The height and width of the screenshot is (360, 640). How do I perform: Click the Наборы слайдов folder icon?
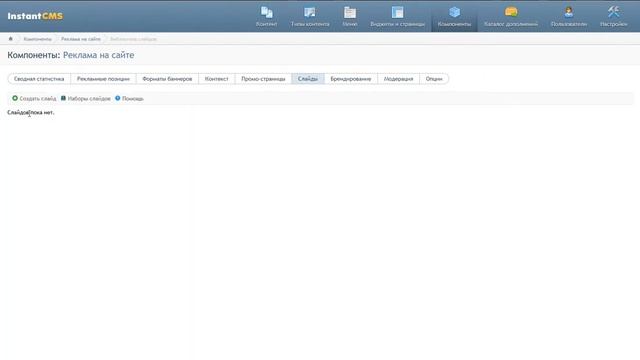click(63, 98)
